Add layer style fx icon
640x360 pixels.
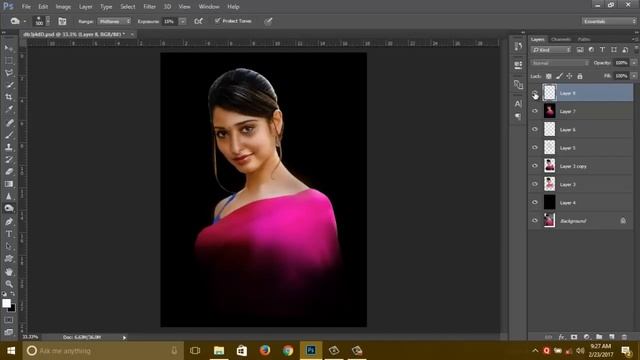(562, 337)
